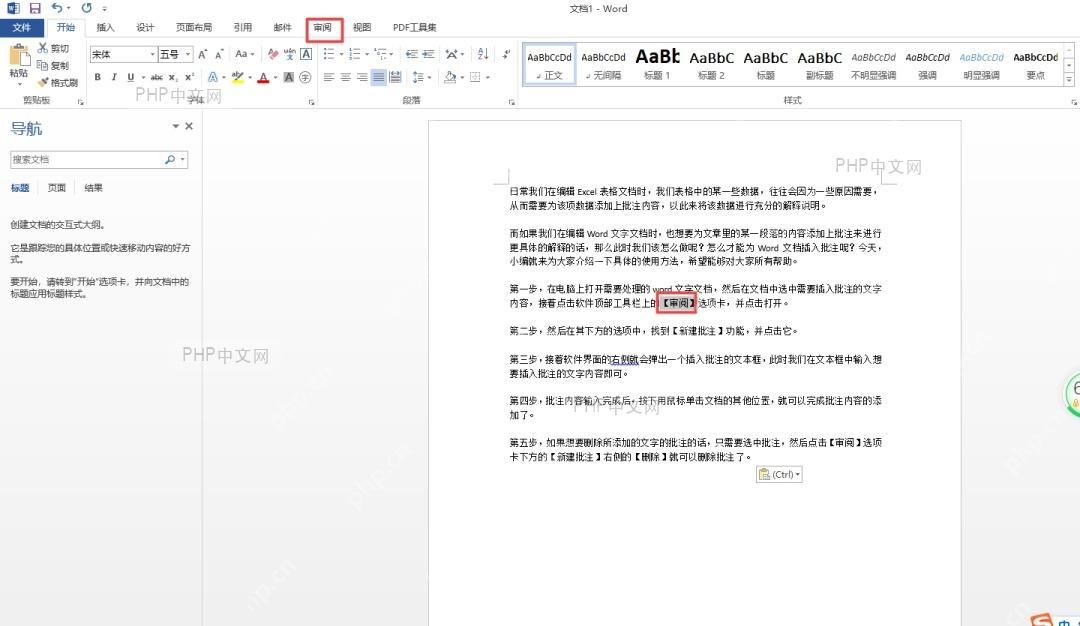Click the phonetic guide (拼音) icon
Image resolution: width=1080 pixels, height=626 pixels.
point(289,54)
